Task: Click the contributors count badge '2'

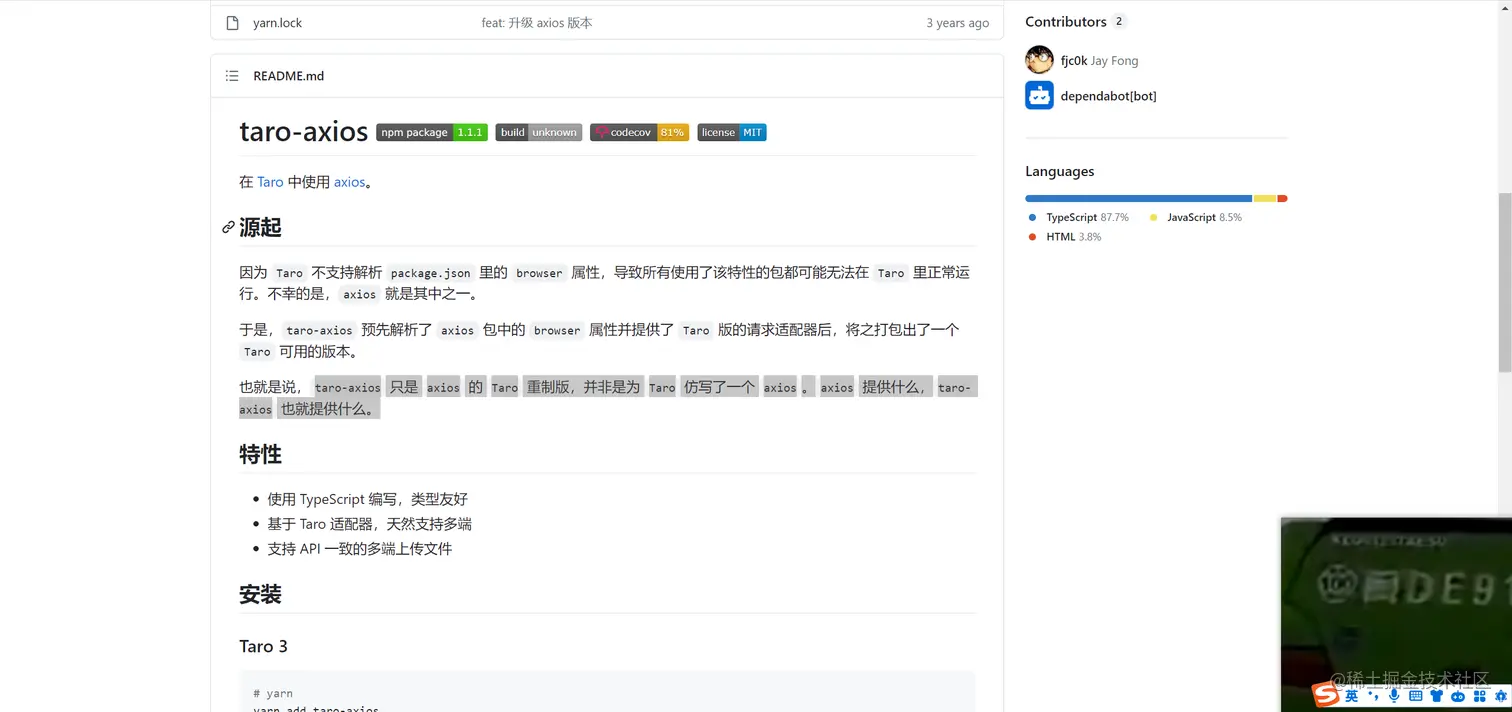Action: tap(1119, 21)
